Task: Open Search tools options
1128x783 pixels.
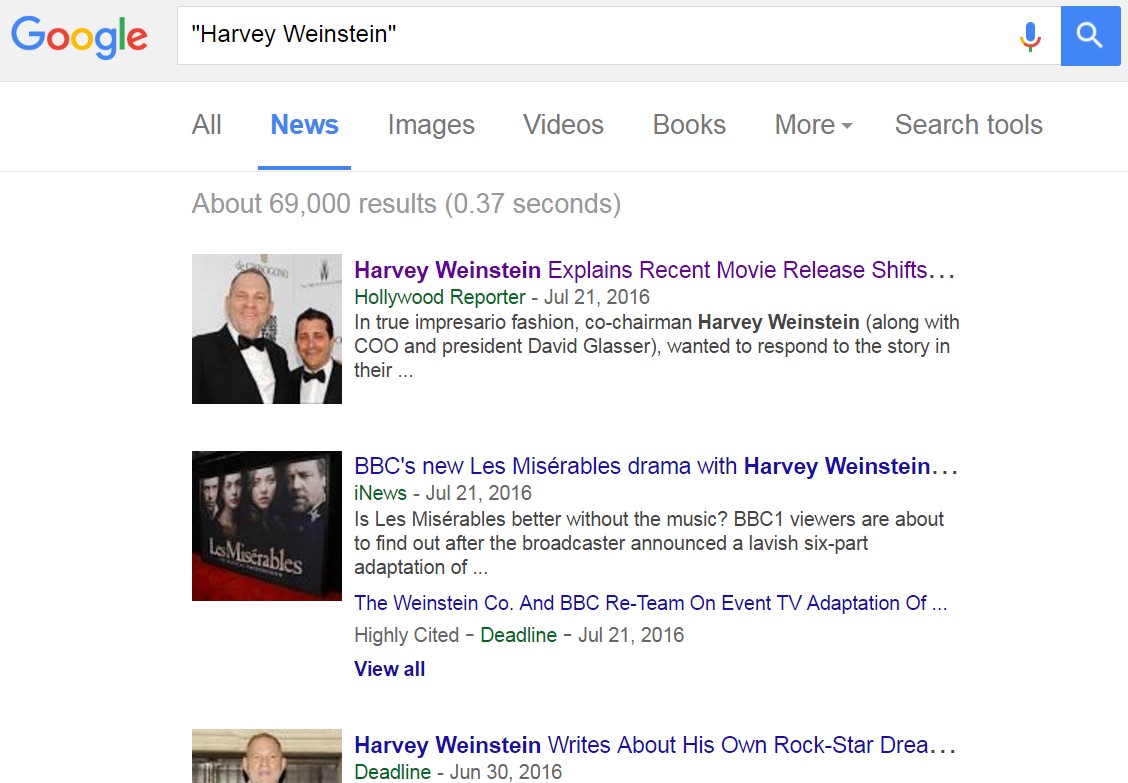Action: point(968,125)
